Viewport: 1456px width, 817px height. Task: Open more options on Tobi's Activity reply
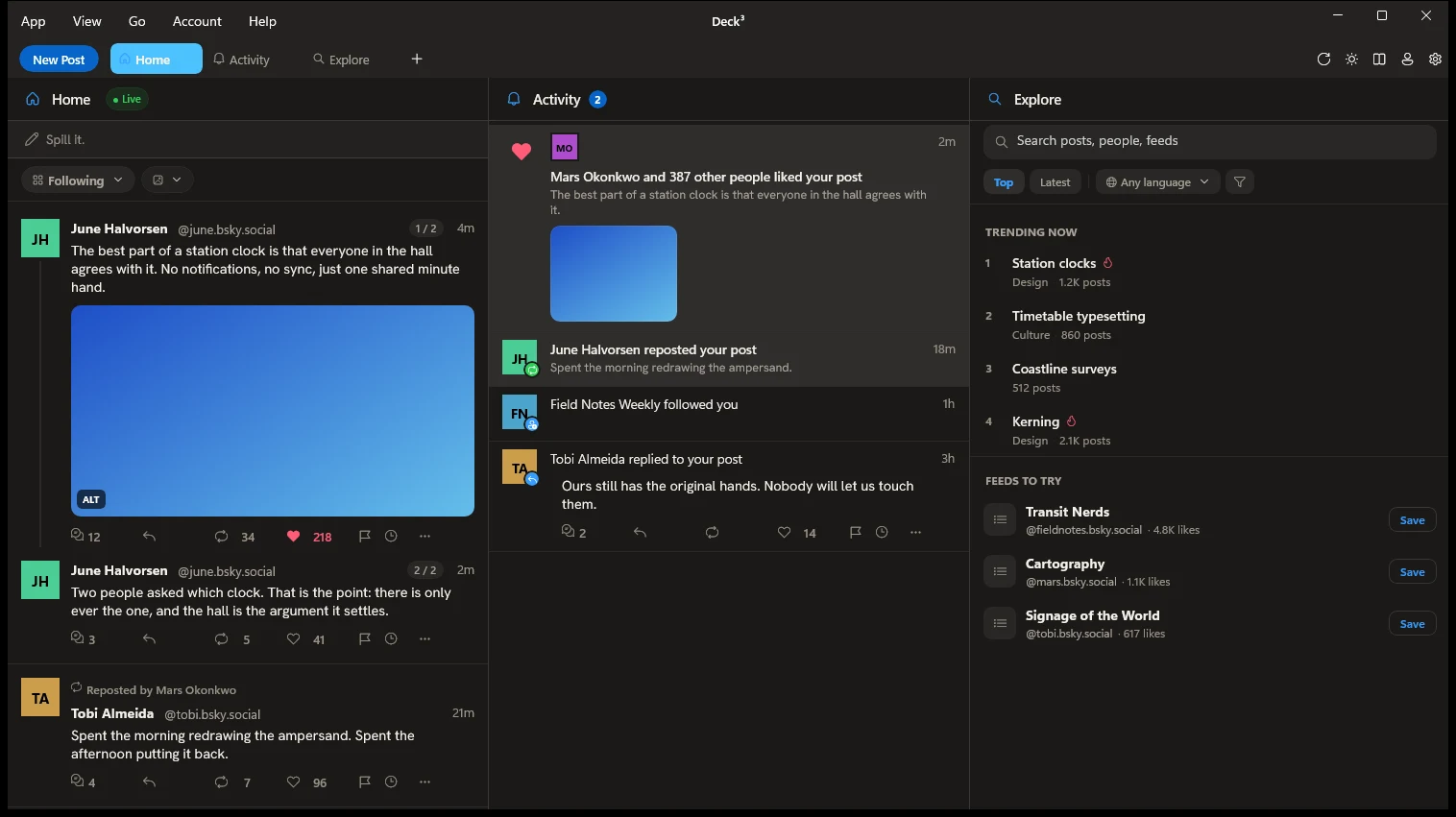click(915, 533)
